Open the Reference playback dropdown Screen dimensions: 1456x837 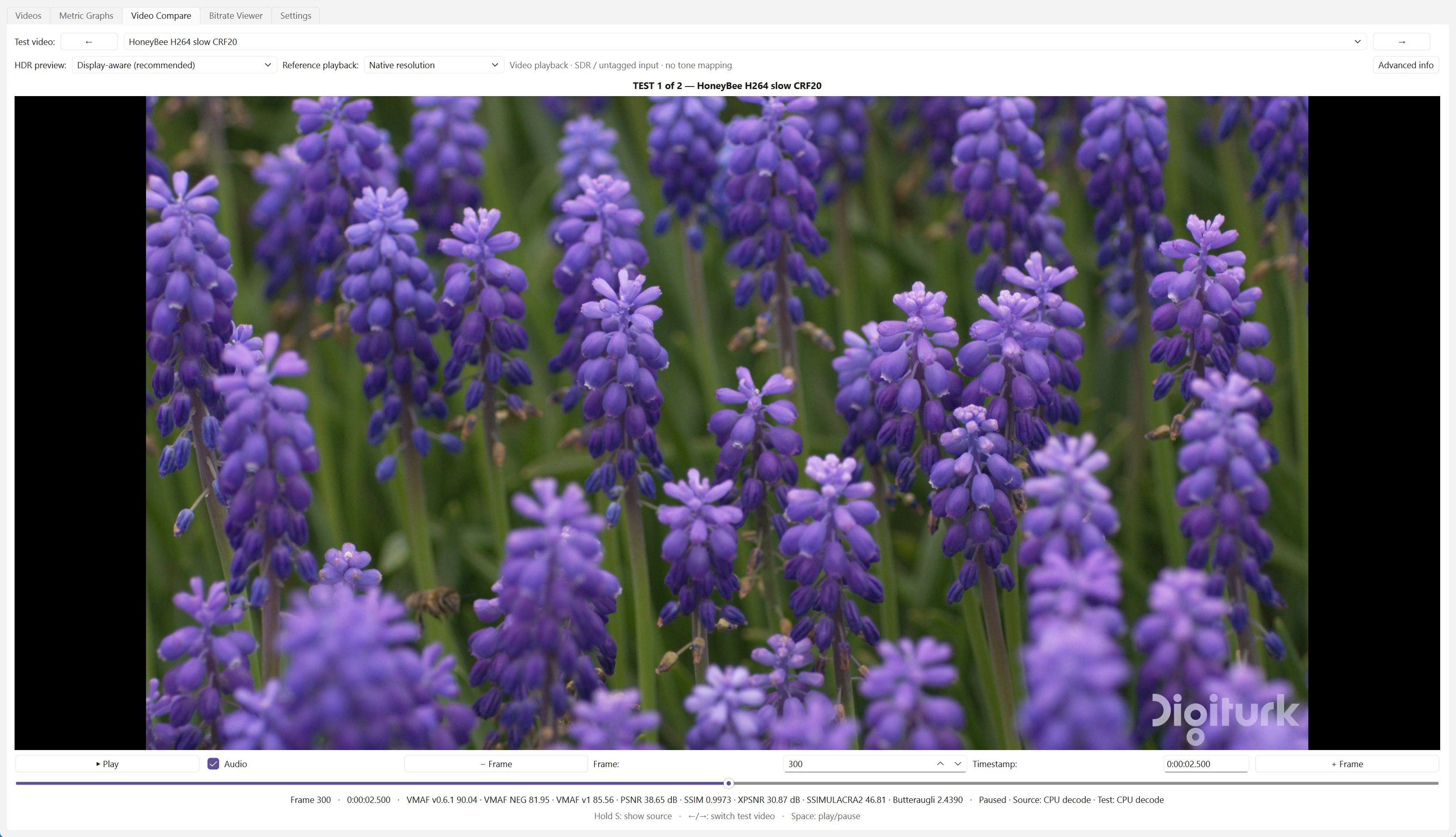[433, 65]
